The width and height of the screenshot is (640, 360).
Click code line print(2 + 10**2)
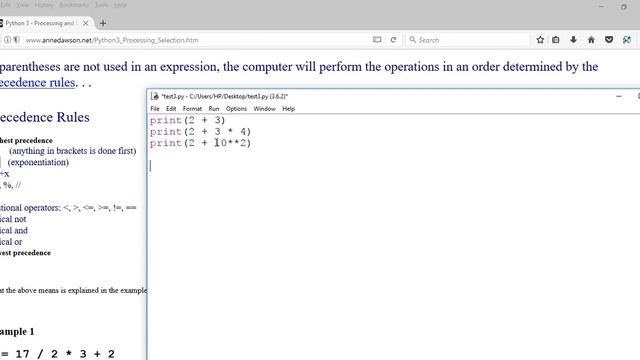pos(200,143)
